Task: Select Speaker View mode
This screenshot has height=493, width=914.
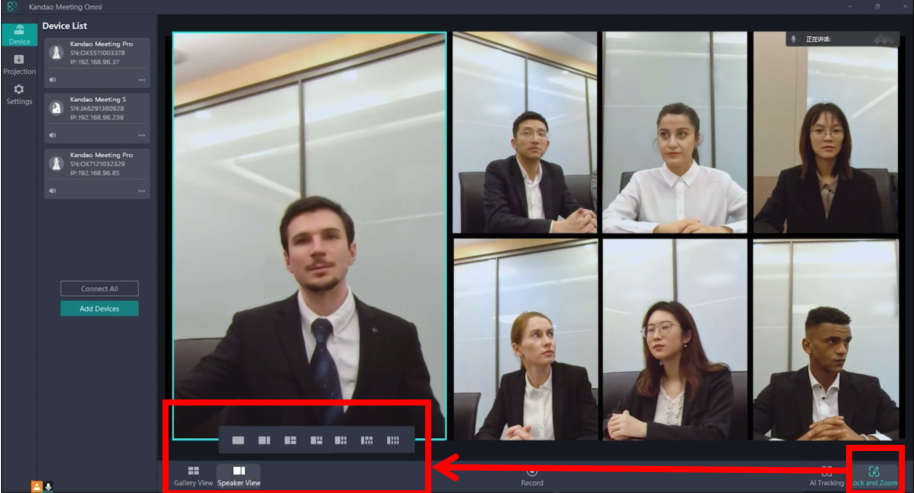Action: (239, 476)
